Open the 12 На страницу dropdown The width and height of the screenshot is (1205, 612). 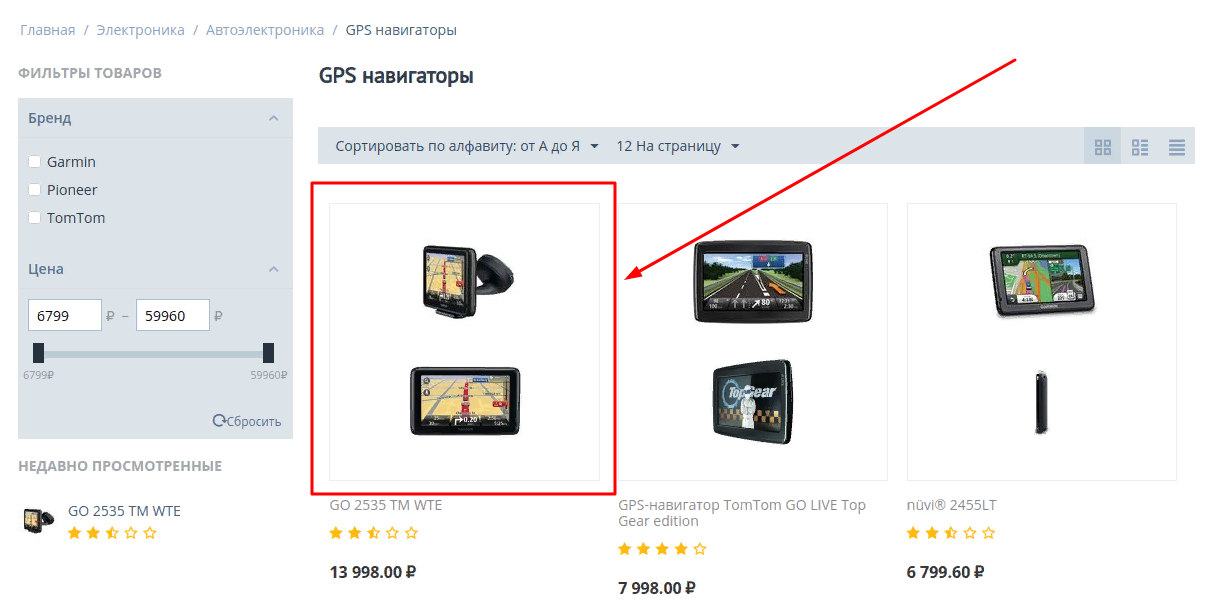678,146
